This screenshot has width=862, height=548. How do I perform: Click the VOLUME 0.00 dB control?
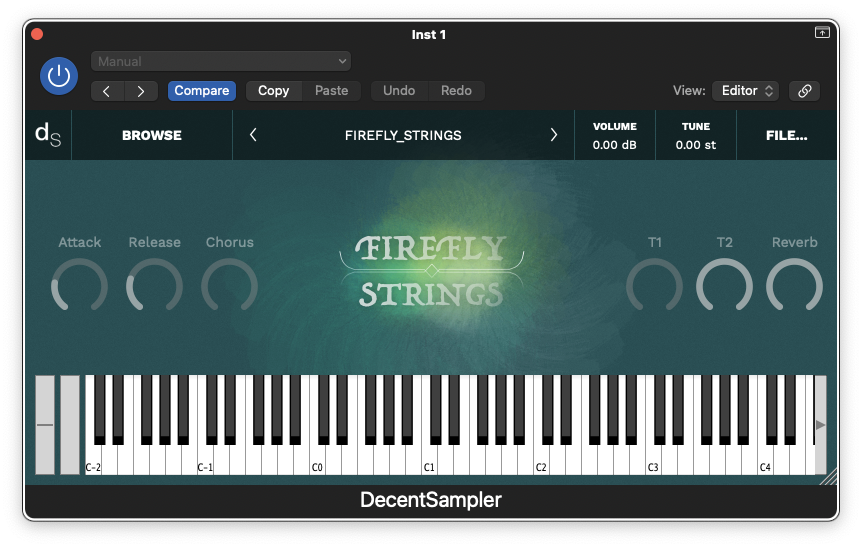point(615,135)
